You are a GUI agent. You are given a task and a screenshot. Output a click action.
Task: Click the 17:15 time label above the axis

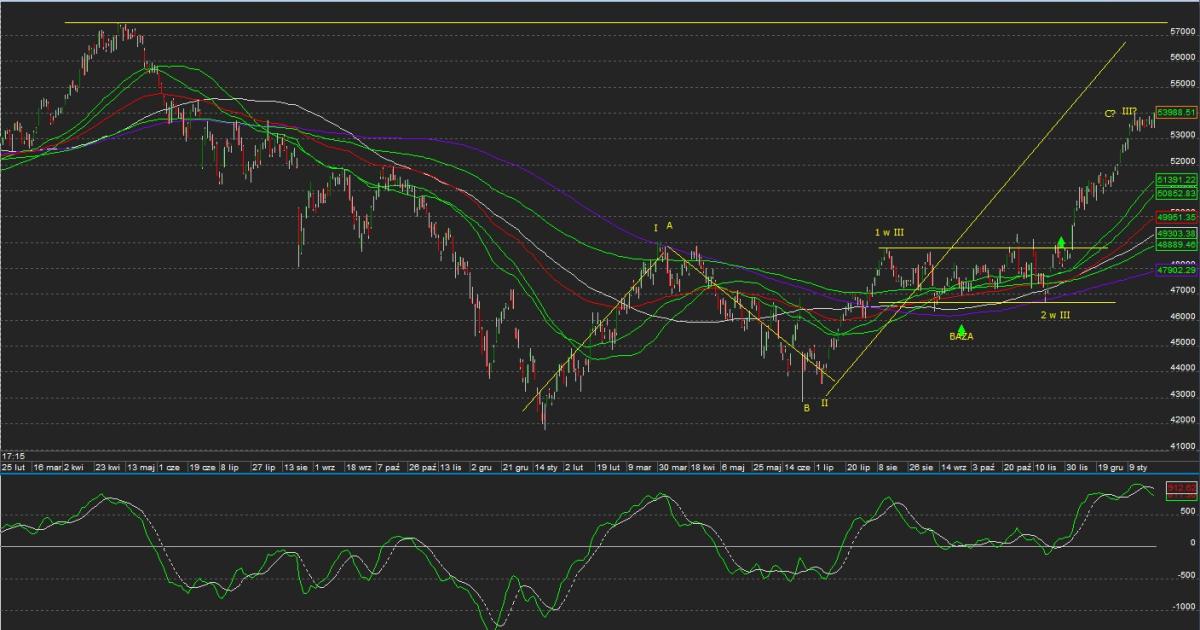(12, 456)
